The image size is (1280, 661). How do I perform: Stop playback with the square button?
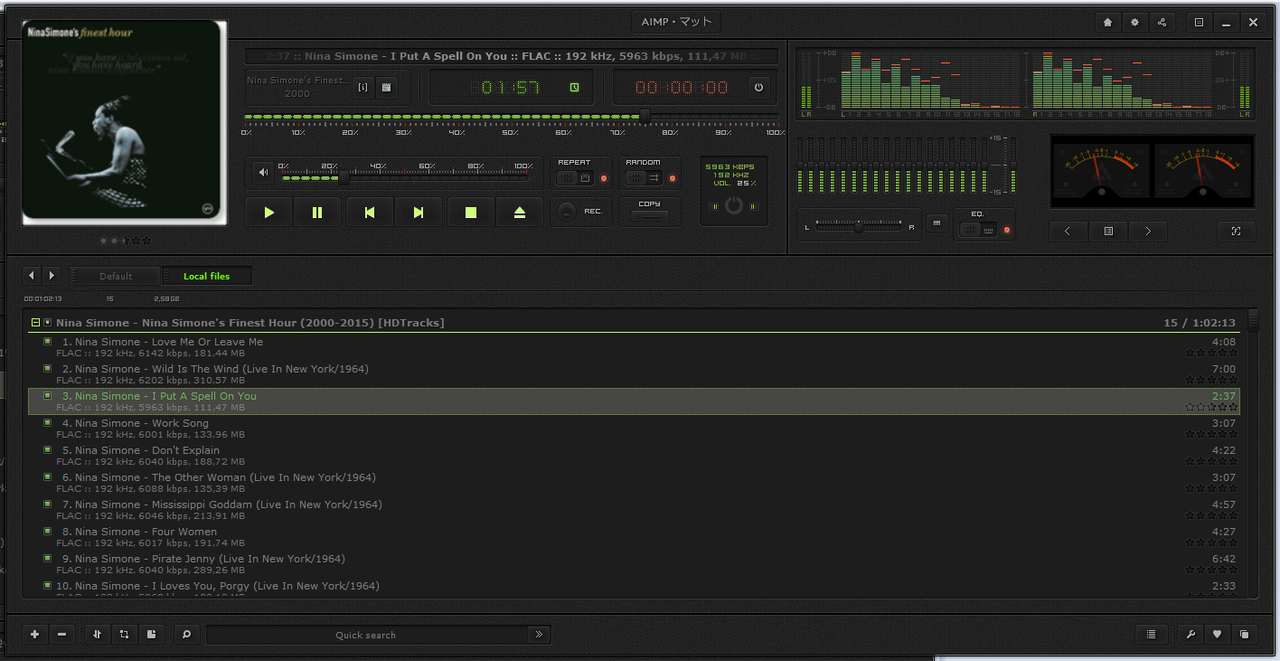(470, 212)
